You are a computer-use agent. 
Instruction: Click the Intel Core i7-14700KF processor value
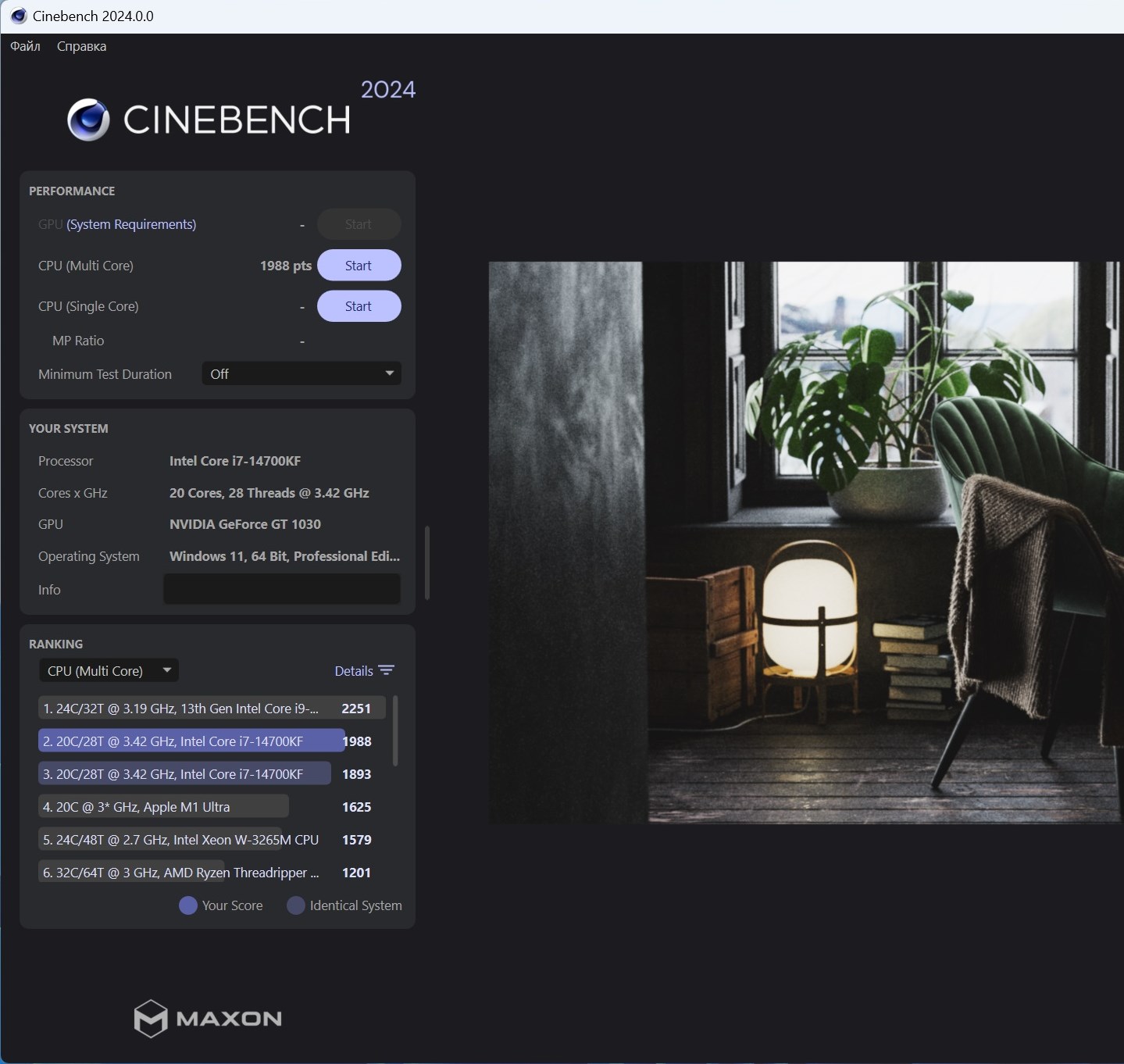(235, 461)
